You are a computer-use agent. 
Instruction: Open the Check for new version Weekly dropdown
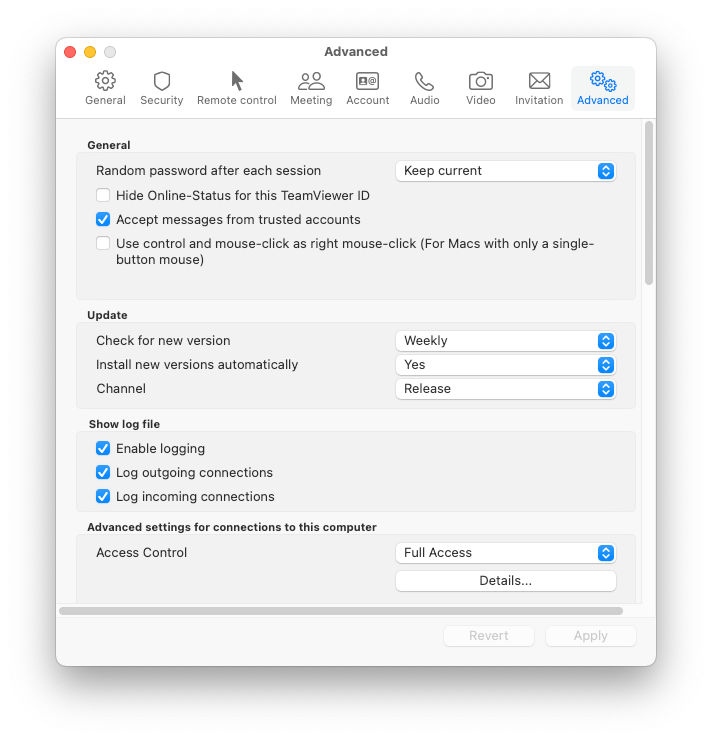coord(506,341)
